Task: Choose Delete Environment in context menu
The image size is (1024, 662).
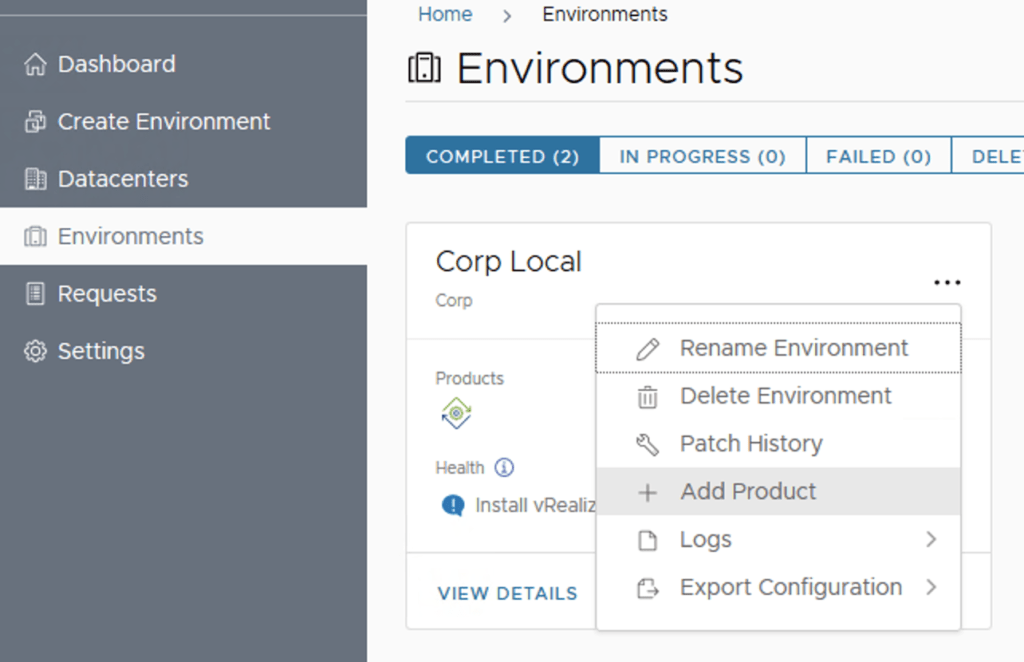Action: coord(785,396)
